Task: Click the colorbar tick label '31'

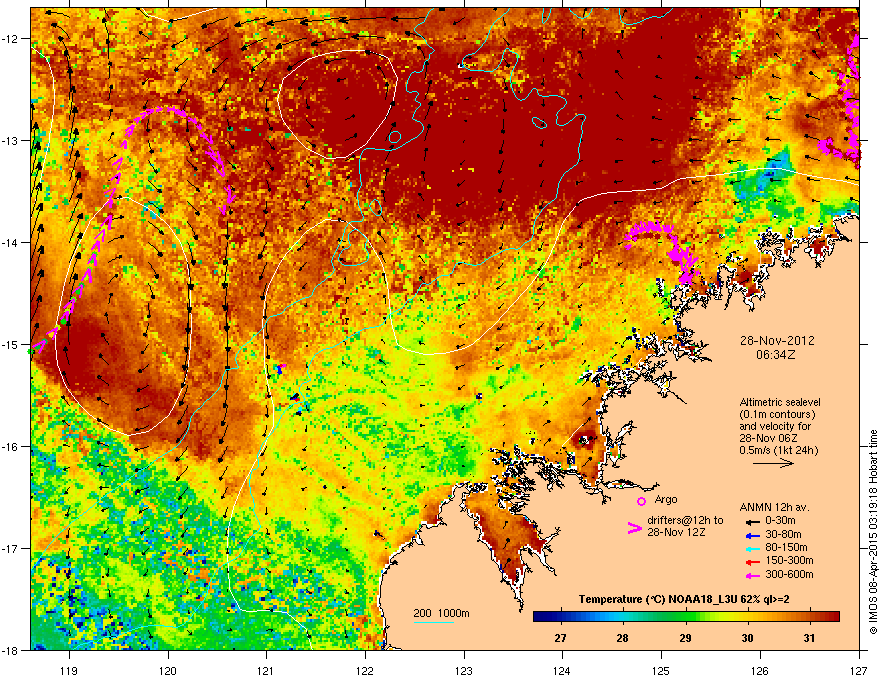Action: coord(809,638)
